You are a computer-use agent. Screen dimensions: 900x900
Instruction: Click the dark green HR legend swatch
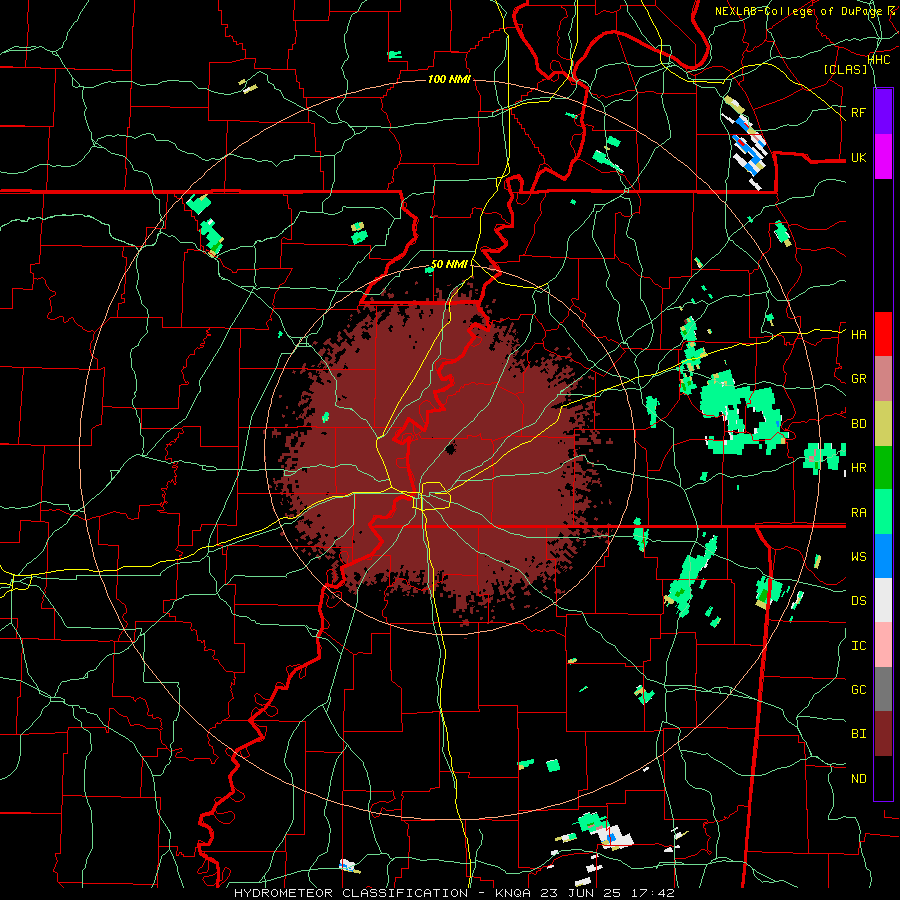point(883,468)
